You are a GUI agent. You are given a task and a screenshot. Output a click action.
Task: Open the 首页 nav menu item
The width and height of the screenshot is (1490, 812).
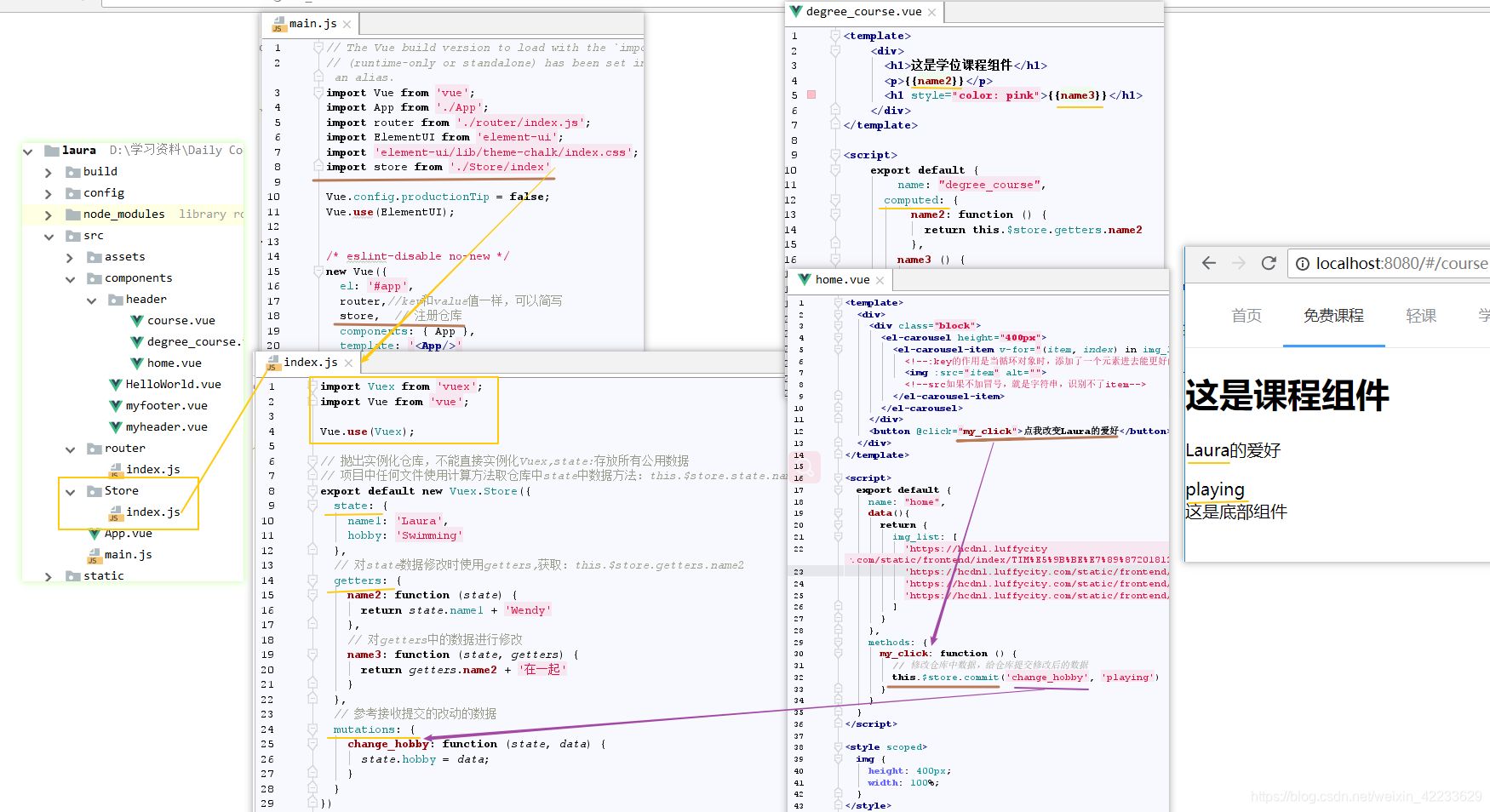tap(1246, 316)
